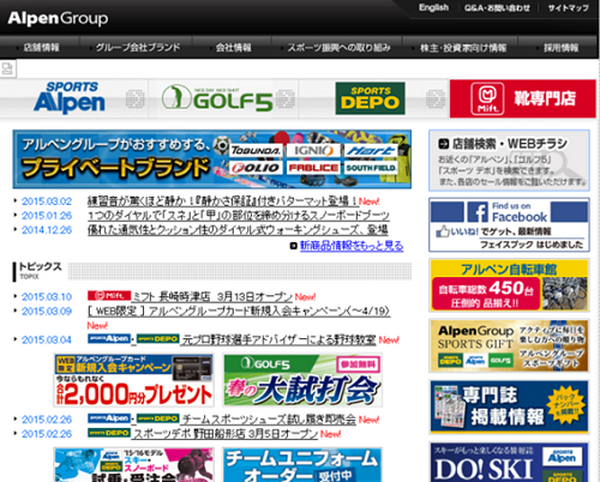Viewport: 600px width, 482px height.
Task: Open the チームスポーツシューズ試し履き即売会 link
Action: tap(268, 419)
